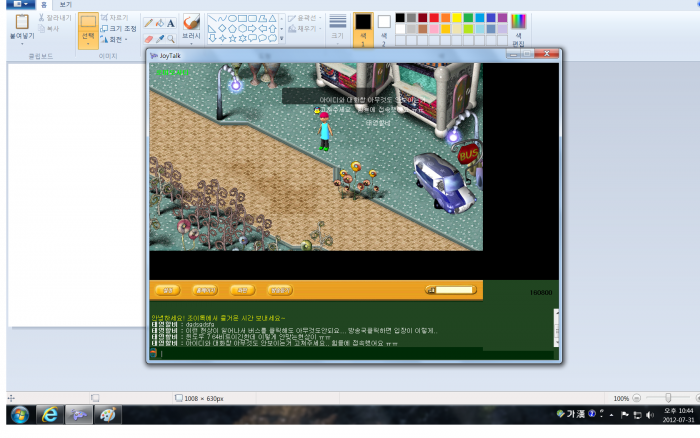Screen dimensions: 700x438
Task: Select Color 1 black swatch
Action: pyautogui.click(x=363, y=22)
